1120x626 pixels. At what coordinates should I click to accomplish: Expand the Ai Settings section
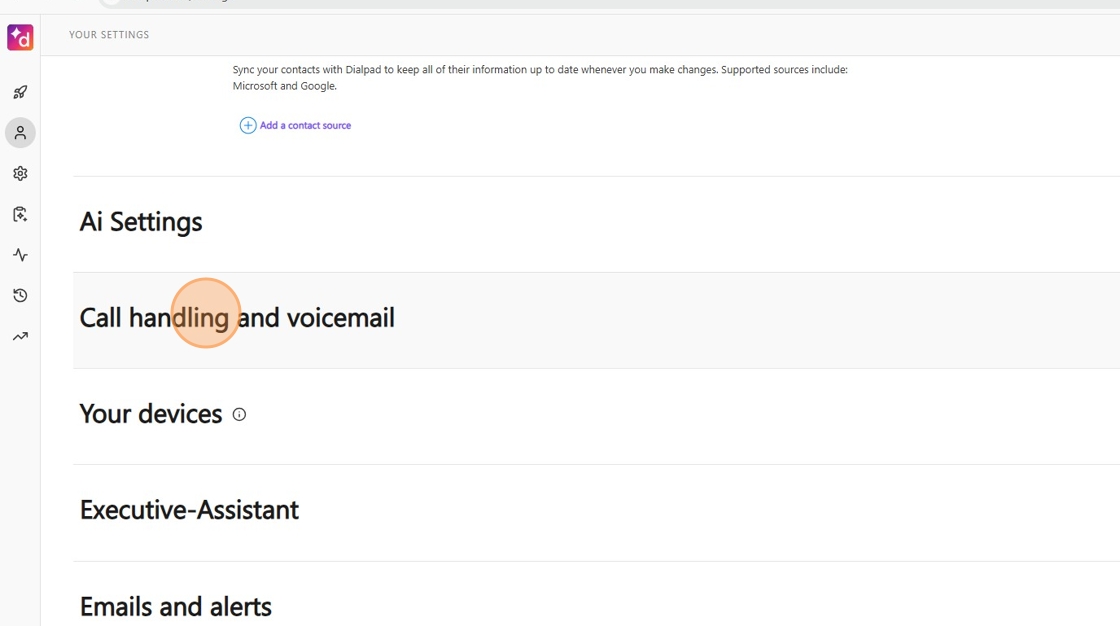[x=141, y=222]
